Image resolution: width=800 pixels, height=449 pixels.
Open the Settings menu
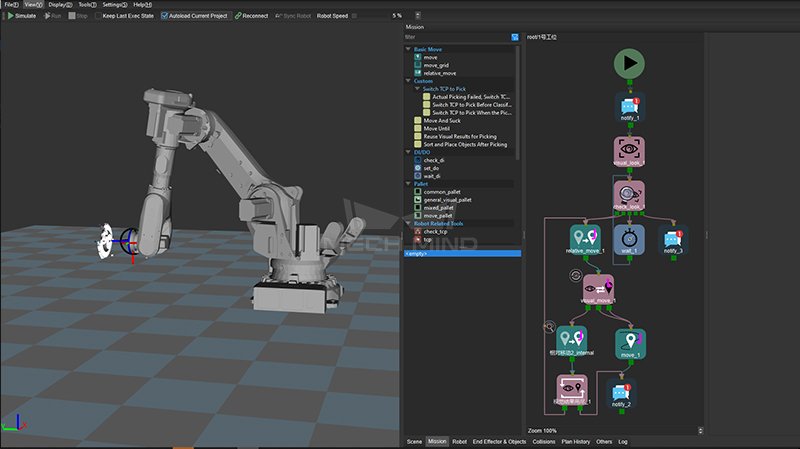114,5
